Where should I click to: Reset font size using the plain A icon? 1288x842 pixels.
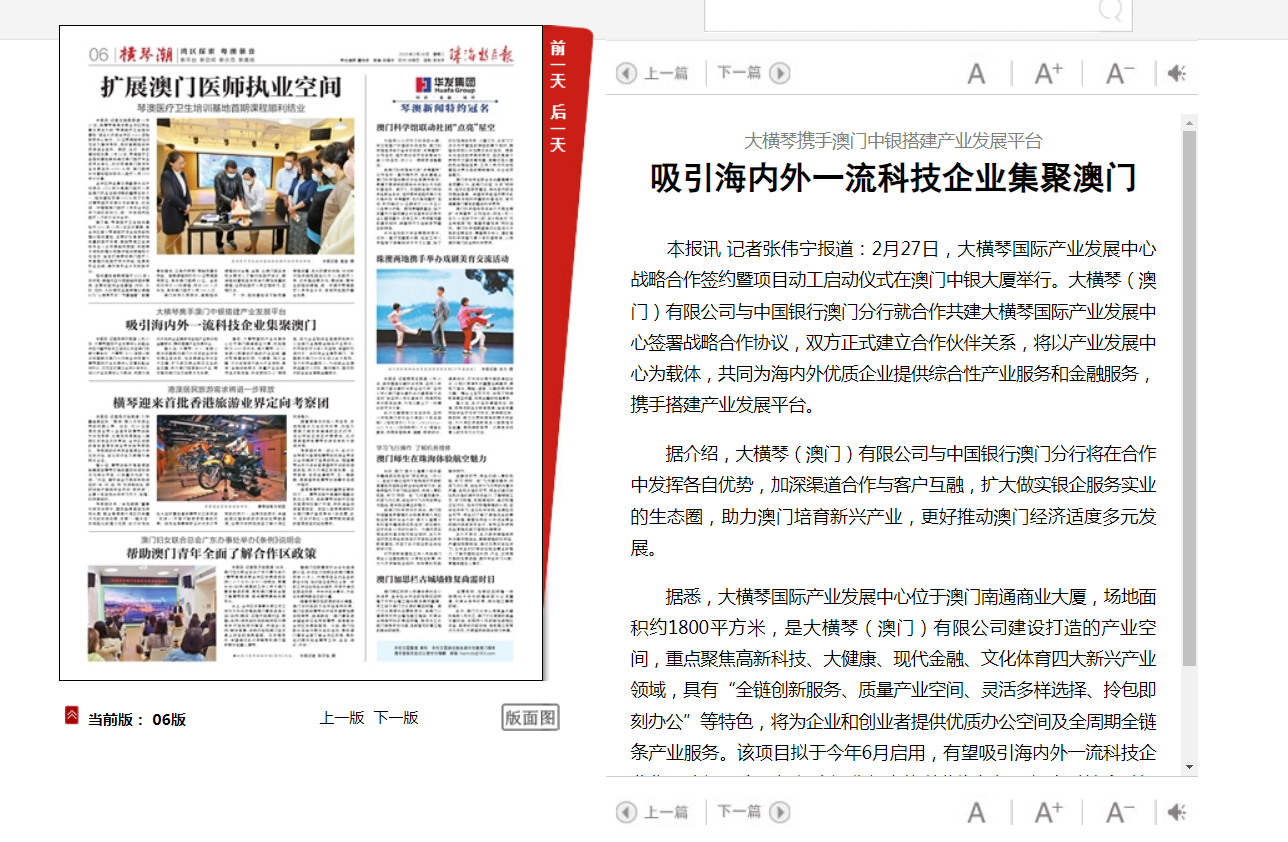975,72
